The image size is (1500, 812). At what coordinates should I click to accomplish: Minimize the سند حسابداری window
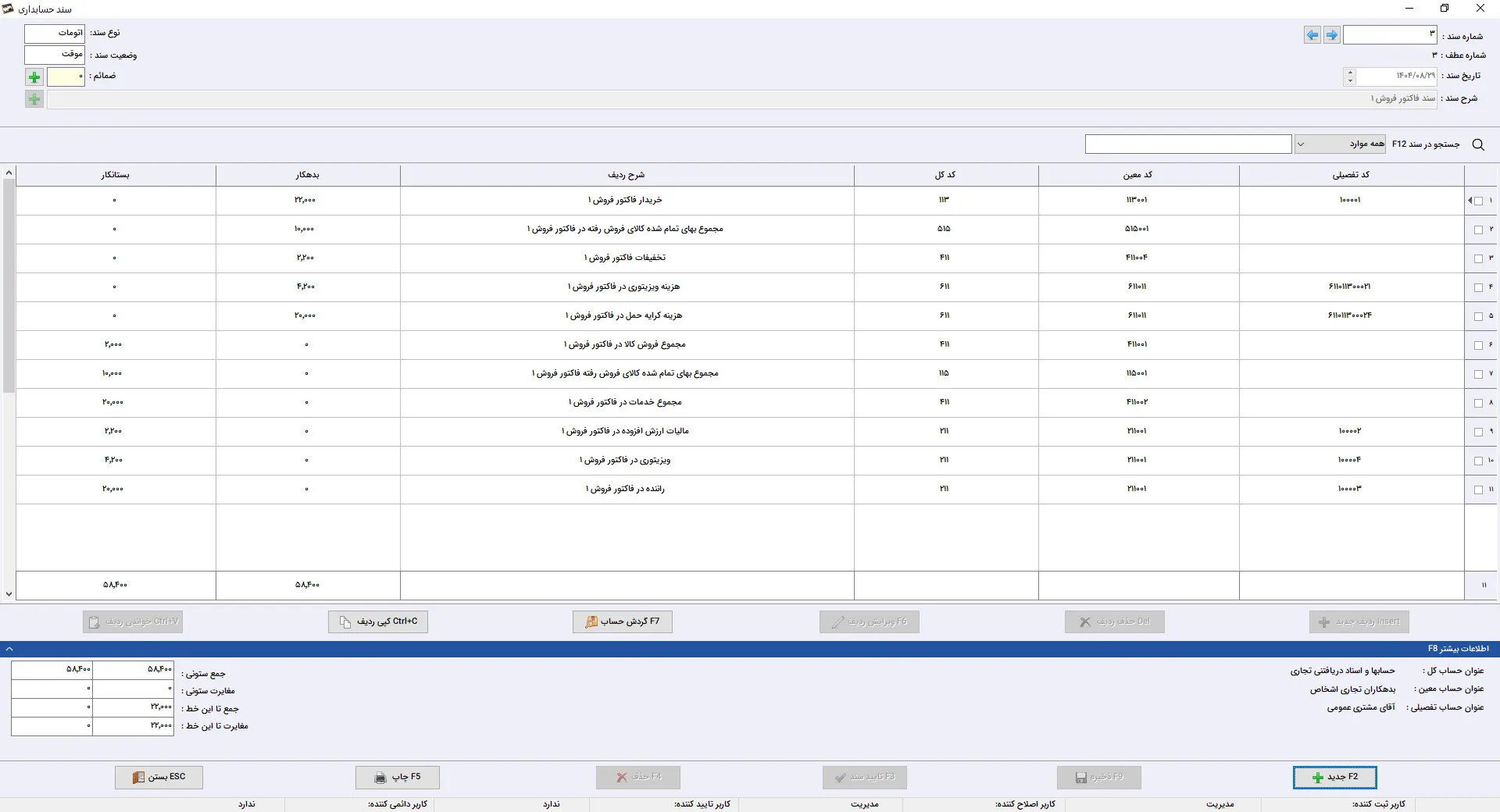tap(1409, 9)
